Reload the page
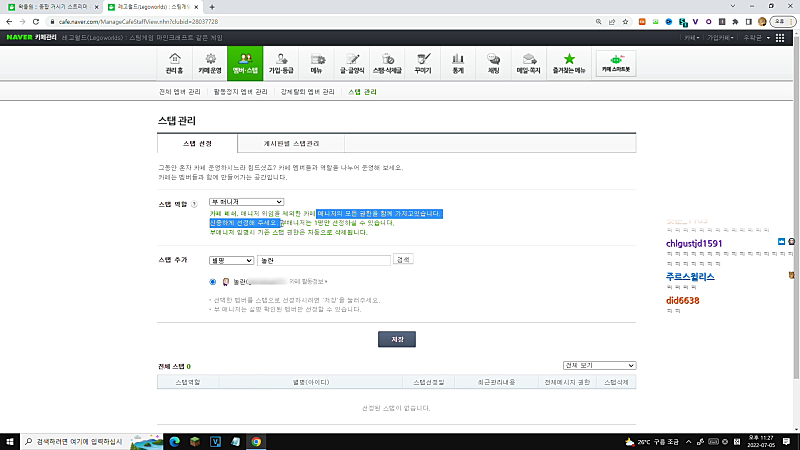Image resolution: width=800 pixels, height=450 pixels. [x=36, y=22]
